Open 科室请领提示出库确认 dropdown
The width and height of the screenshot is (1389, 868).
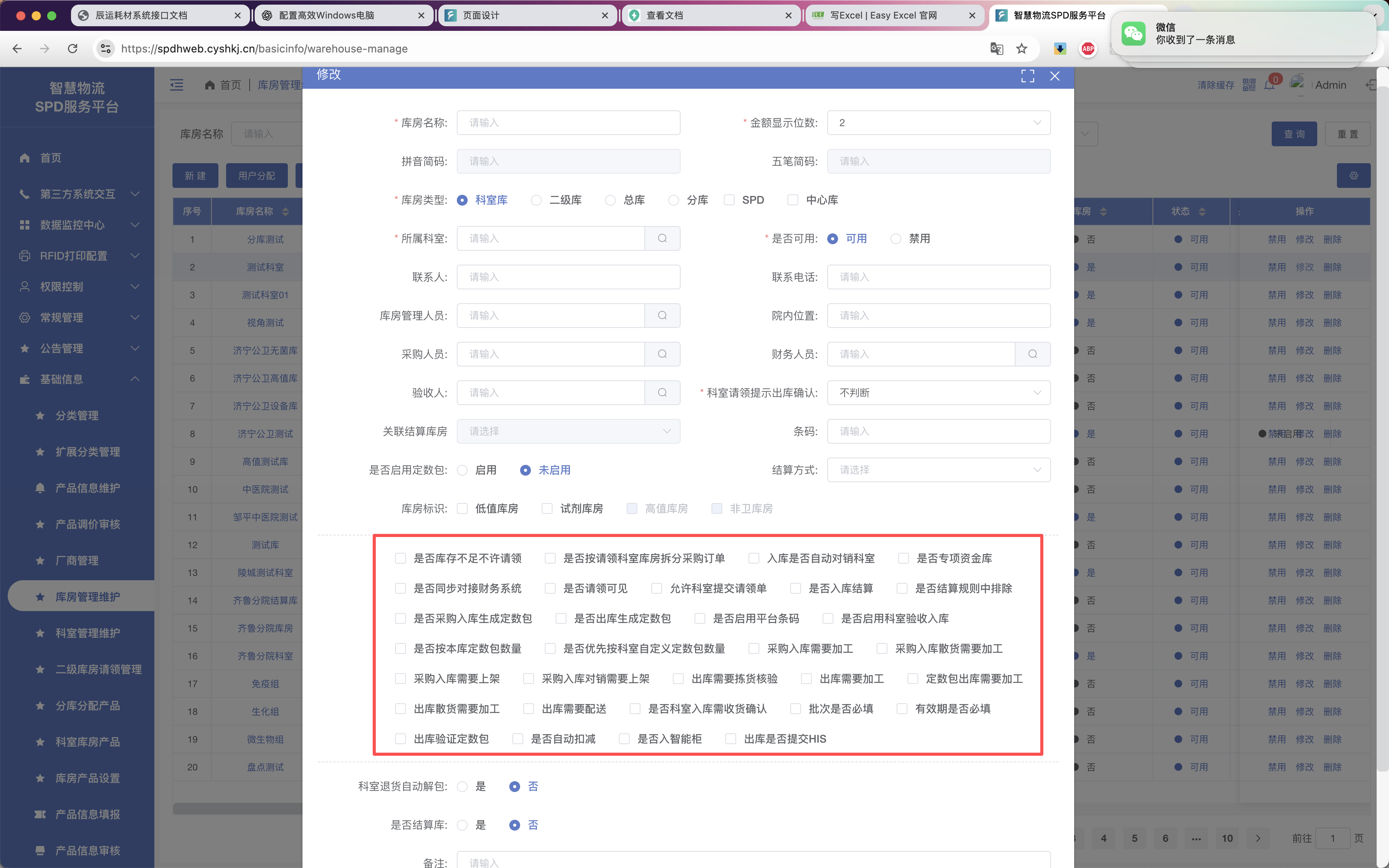(938, 393)
